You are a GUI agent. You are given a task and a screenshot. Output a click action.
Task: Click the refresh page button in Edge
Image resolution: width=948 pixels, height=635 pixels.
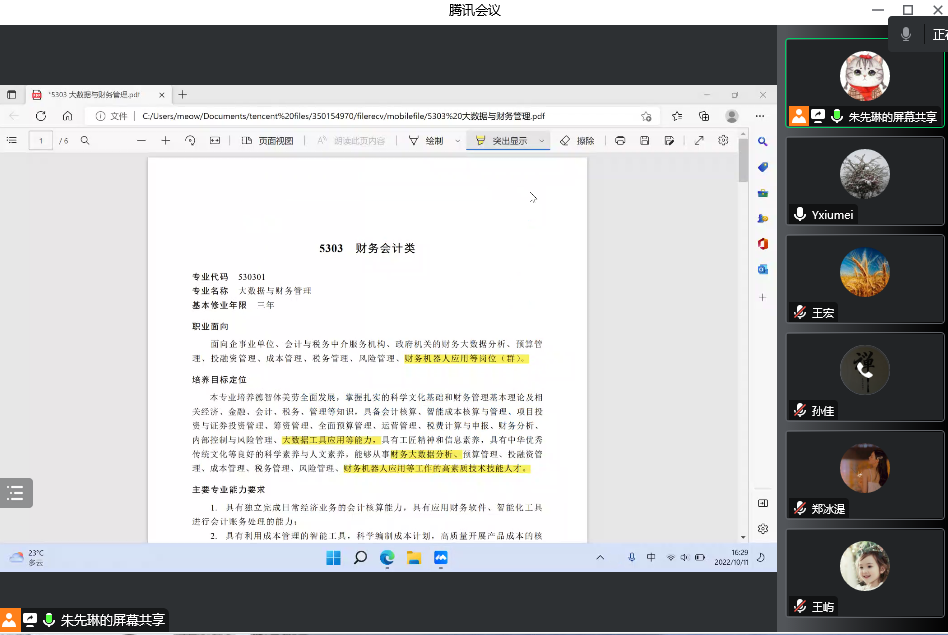40,116
